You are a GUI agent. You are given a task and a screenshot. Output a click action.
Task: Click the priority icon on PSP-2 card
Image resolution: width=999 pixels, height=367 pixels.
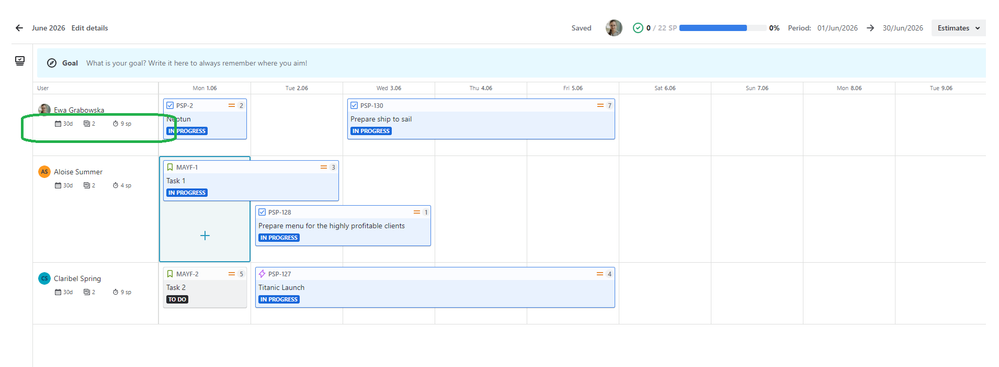coord(231,106)
